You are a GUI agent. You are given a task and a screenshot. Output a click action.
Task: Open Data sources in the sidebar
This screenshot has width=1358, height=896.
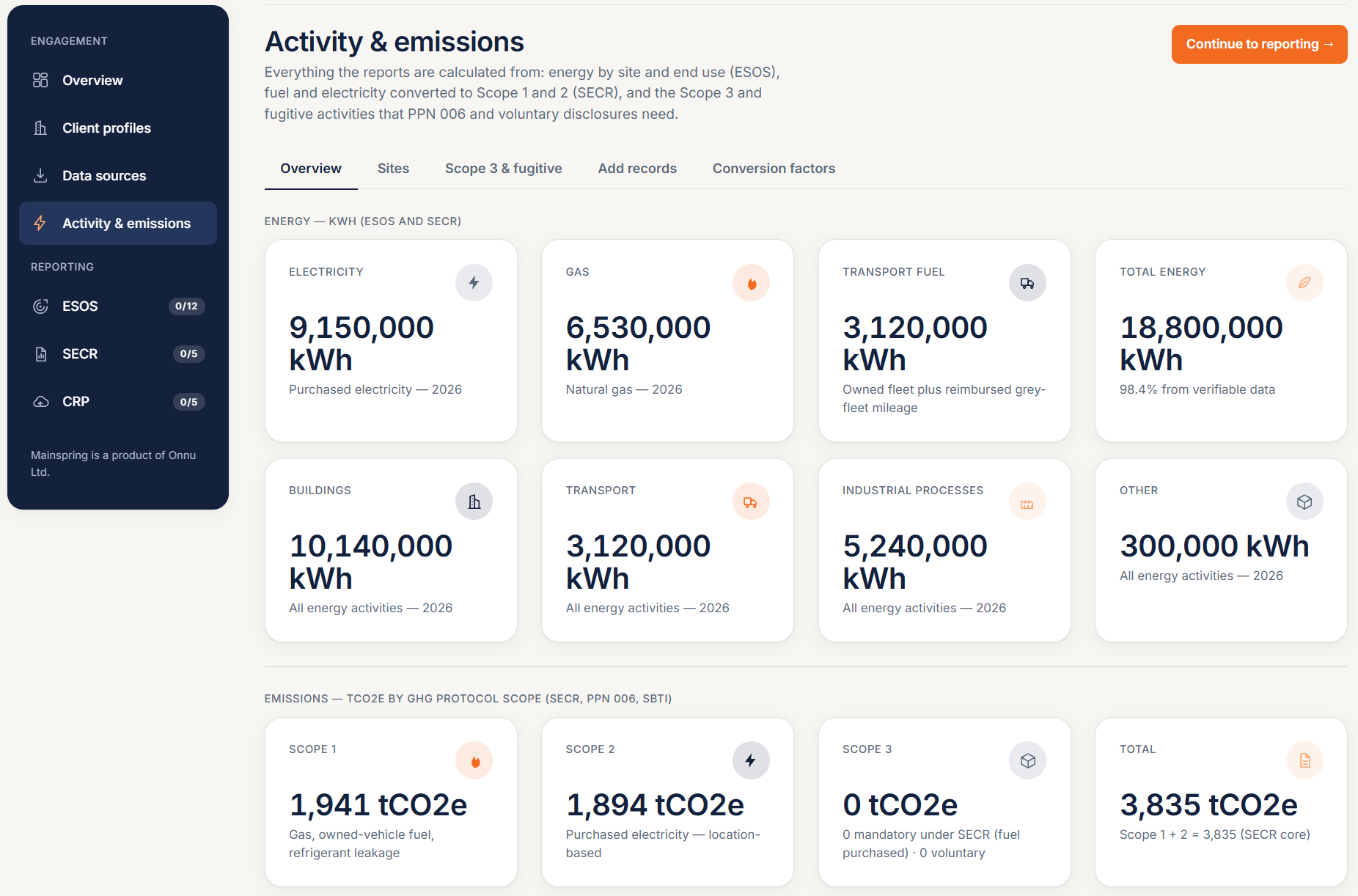pos(118,175)
